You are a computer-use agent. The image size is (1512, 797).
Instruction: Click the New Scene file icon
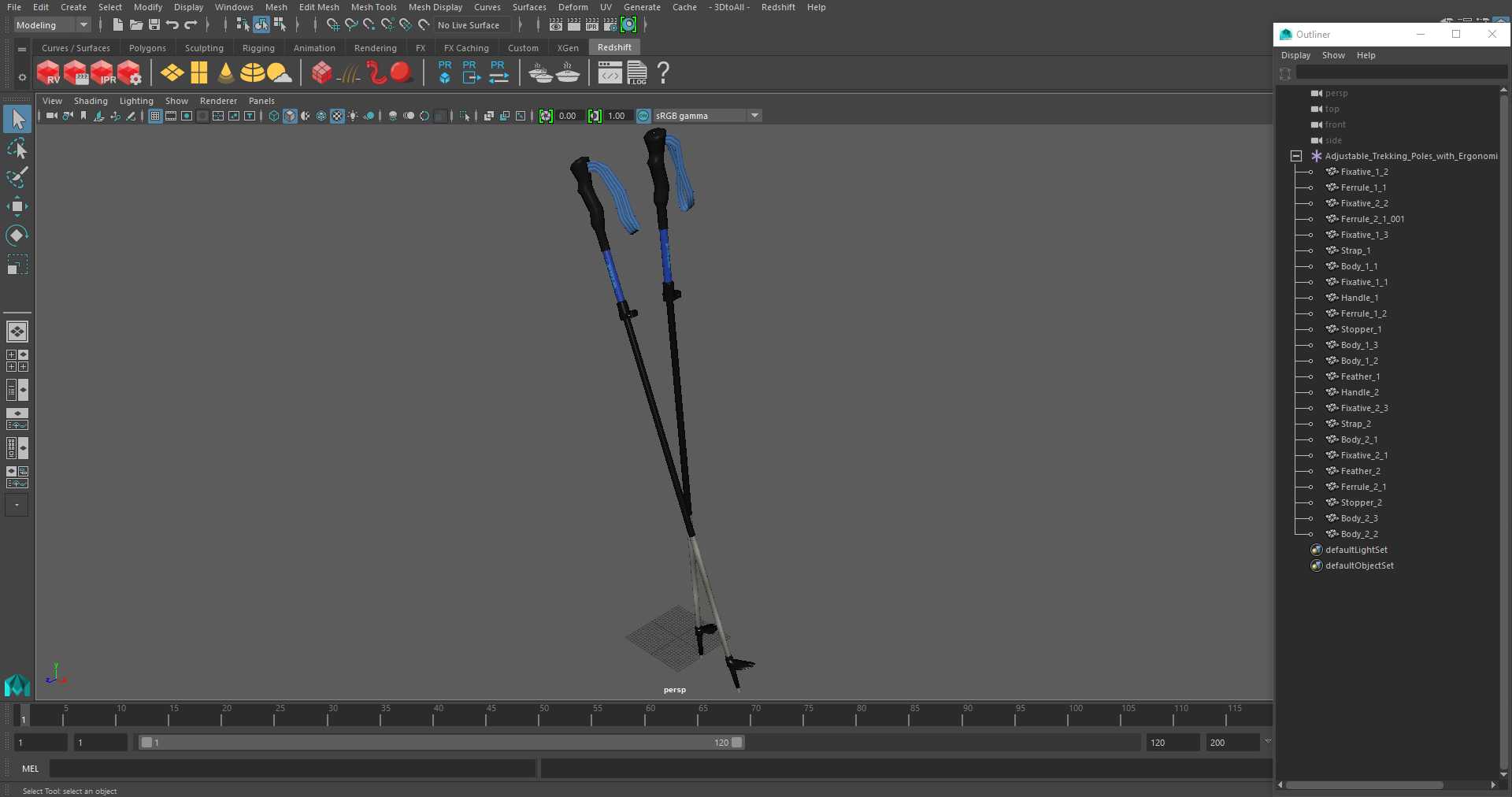pyautogui.click(x=117, y=25)
